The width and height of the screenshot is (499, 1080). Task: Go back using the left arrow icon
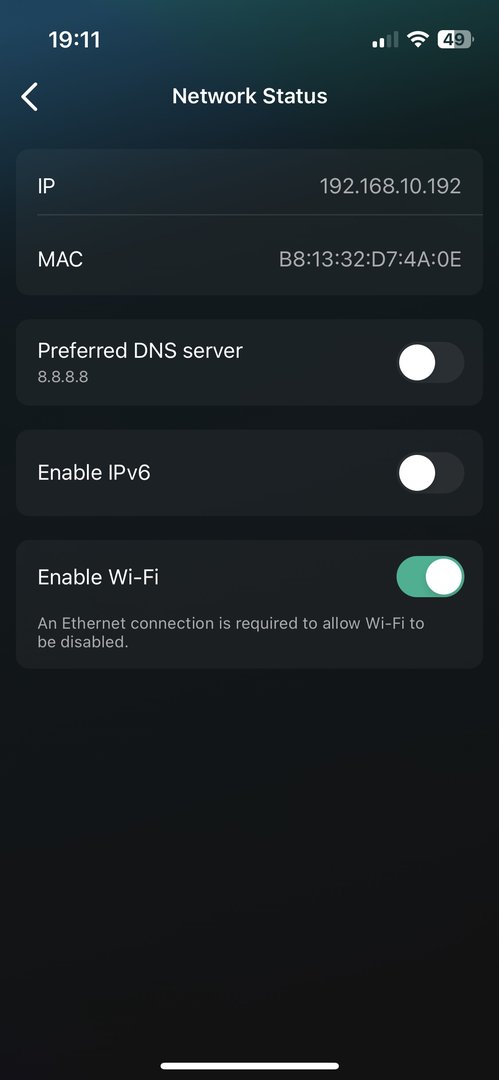[29, 96]
